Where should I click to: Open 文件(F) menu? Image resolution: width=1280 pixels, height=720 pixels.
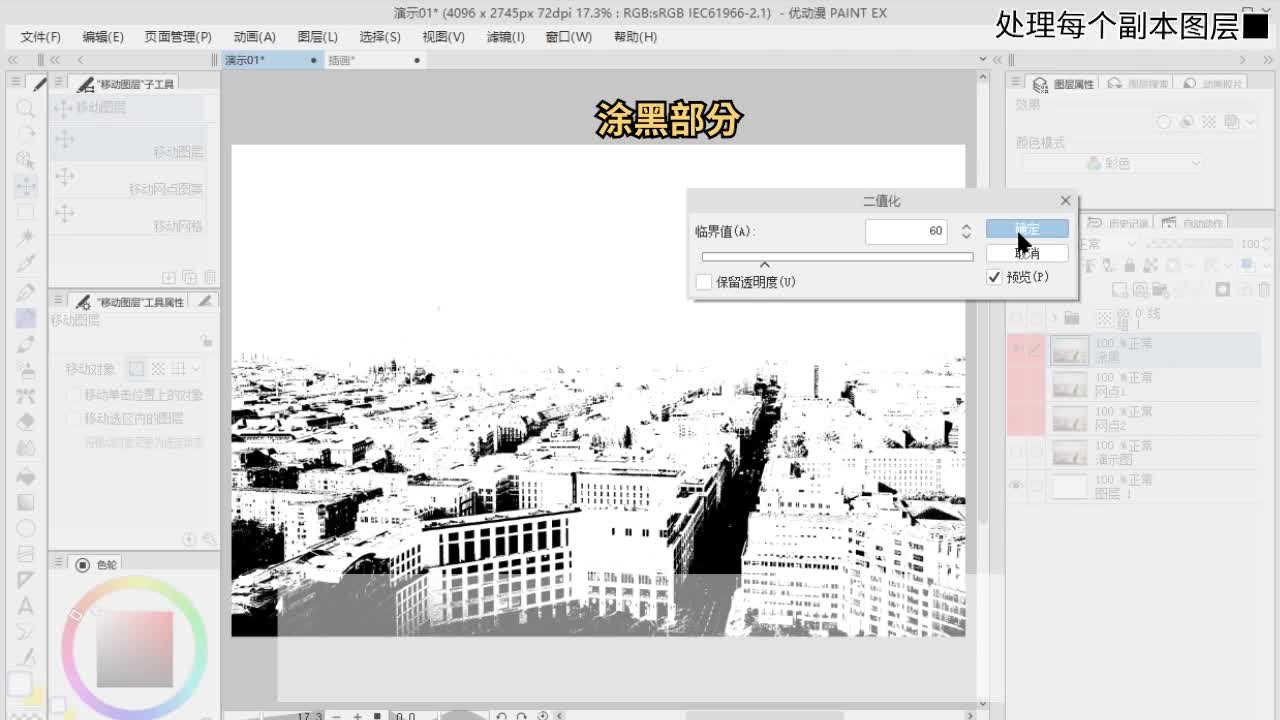point(40,37)
